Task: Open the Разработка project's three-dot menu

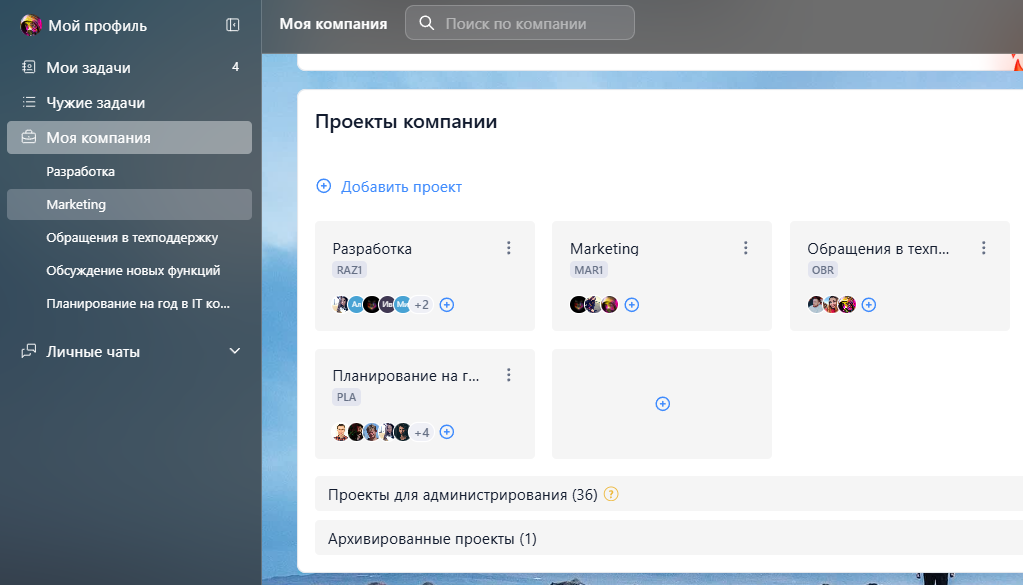Action: click(509, 247)
